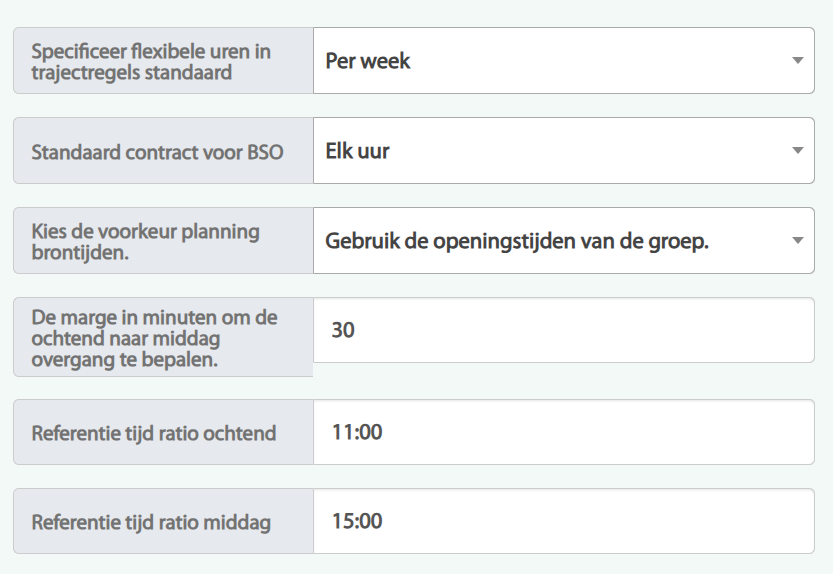The image size is (833, 574).
Task: Click the 'Standaard contract voor BSO' label
Action: (157, 153)
